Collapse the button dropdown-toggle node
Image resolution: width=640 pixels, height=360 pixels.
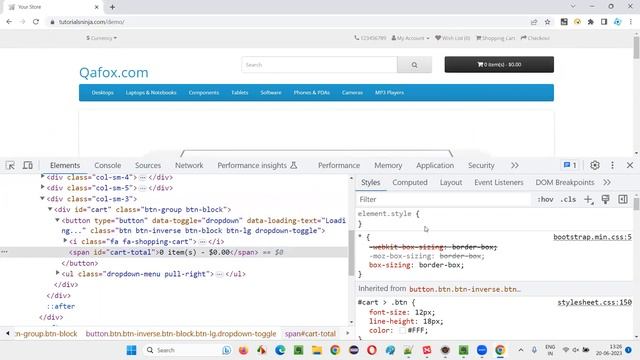(58, 220)
